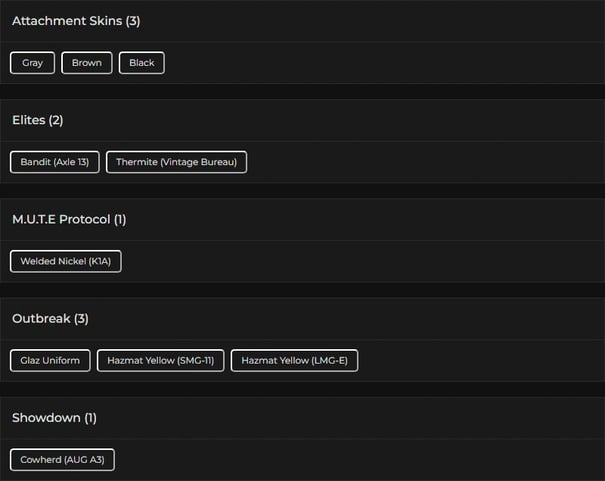Click the count beside M.U.T.E Protocol
This screenshot has height=481, width=605.
[120, 219]
